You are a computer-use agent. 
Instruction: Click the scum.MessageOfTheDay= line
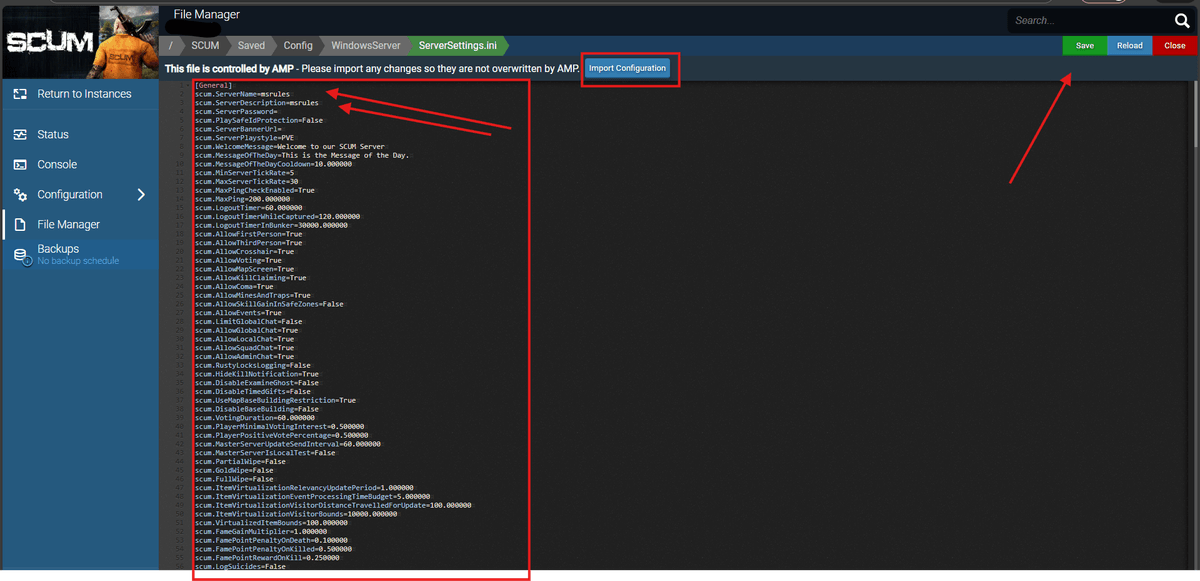(x=302, y=155)
